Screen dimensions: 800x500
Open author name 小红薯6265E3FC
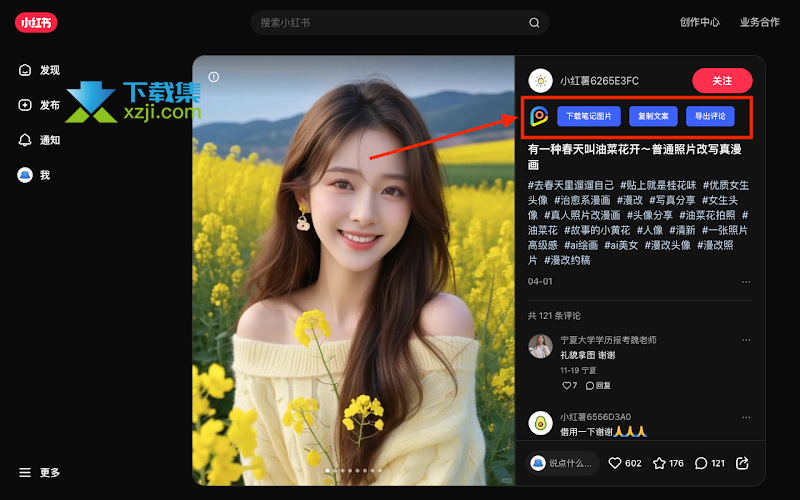pyautogui.click(x=599, y=81)
